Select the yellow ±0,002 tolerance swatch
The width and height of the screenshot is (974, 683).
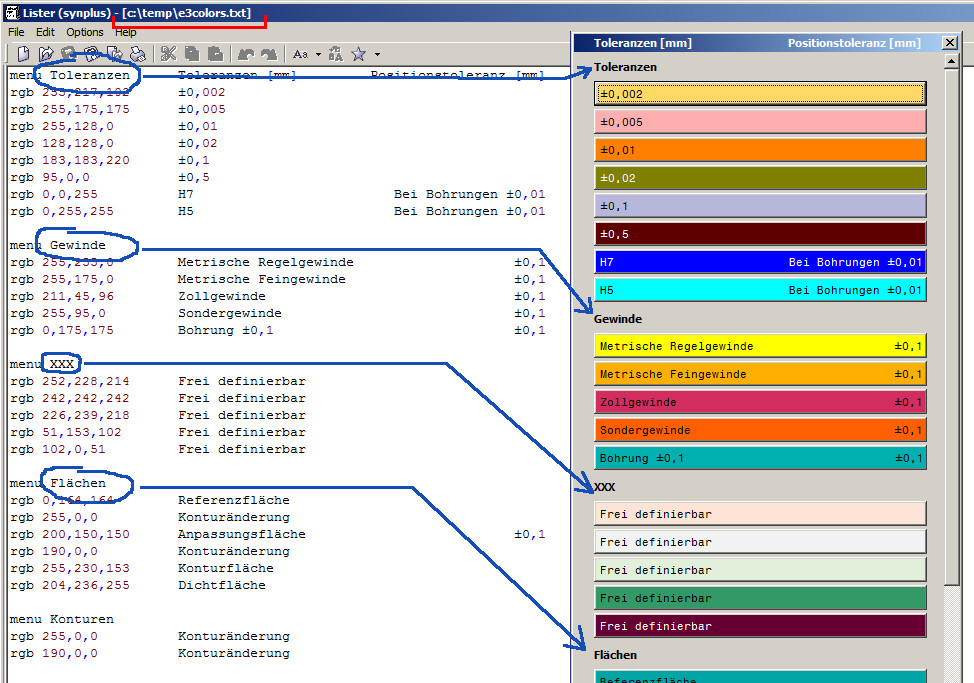coord(760,94)
